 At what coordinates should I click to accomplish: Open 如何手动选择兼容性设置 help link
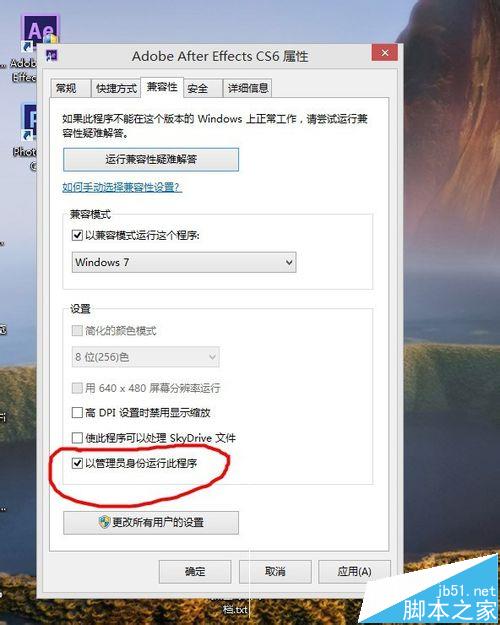[122, 187]
